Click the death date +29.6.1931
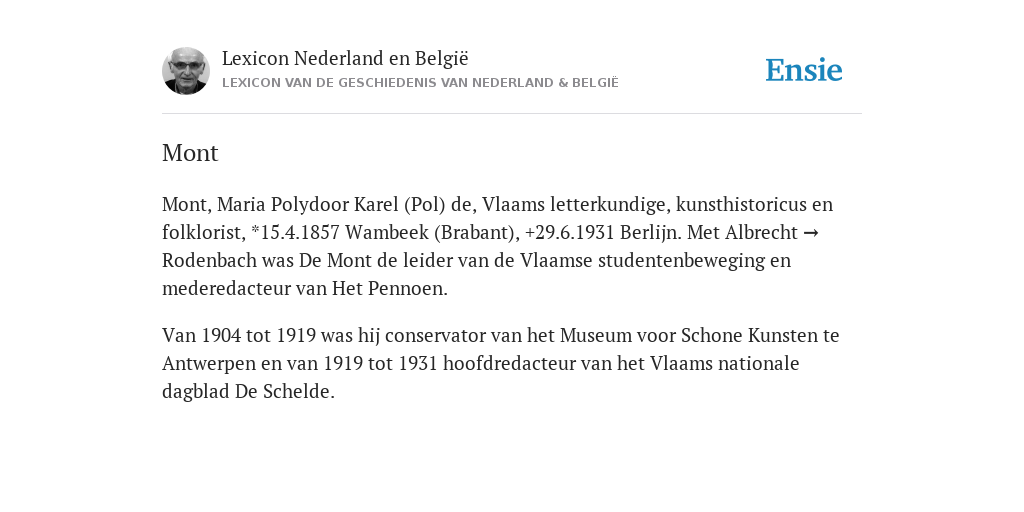Screen dimensions: 1024x512 pyautogui.click(x=569, y=232)
